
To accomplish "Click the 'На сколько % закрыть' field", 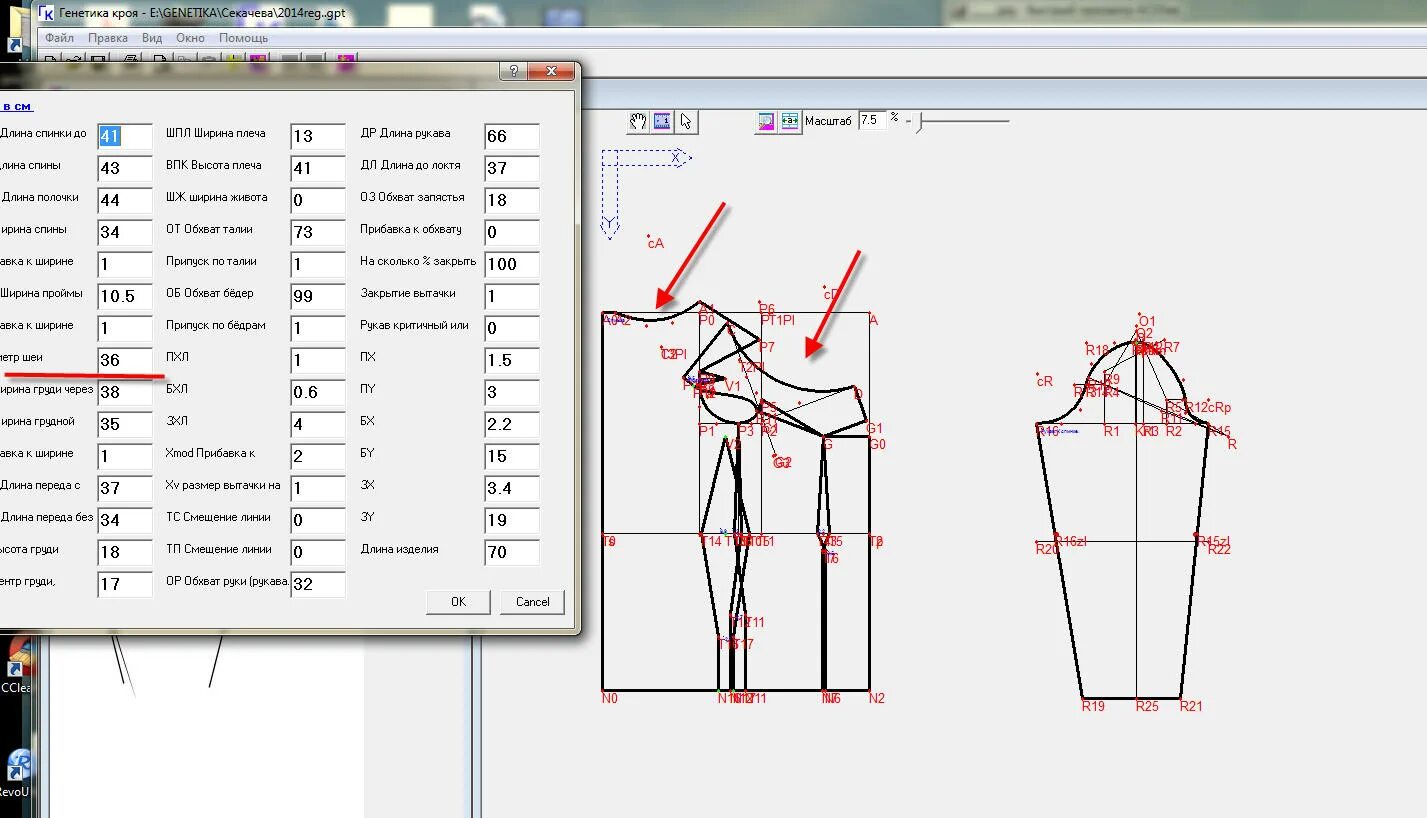I will tap(512, 264).
